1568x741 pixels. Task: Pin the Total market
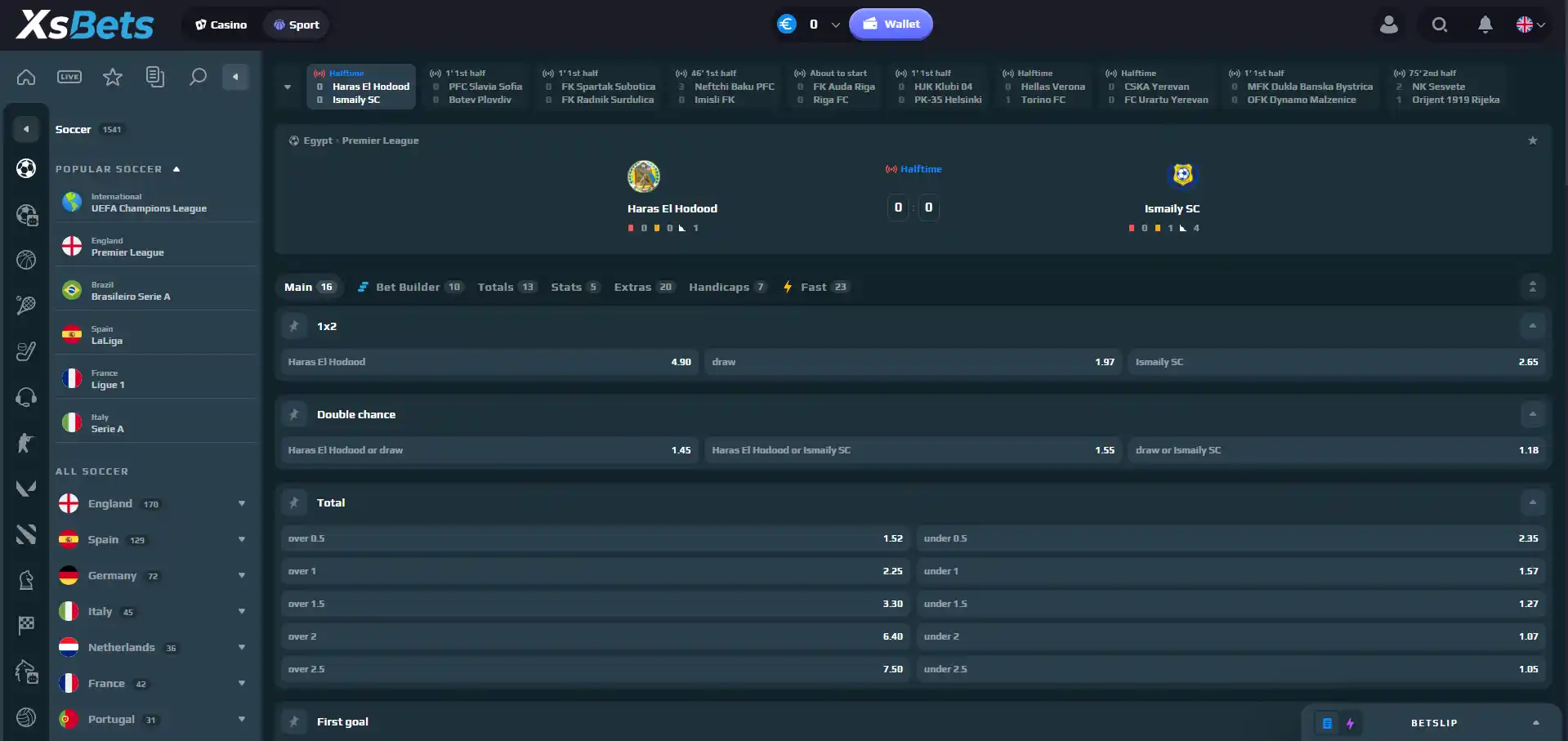pos(294,502)
